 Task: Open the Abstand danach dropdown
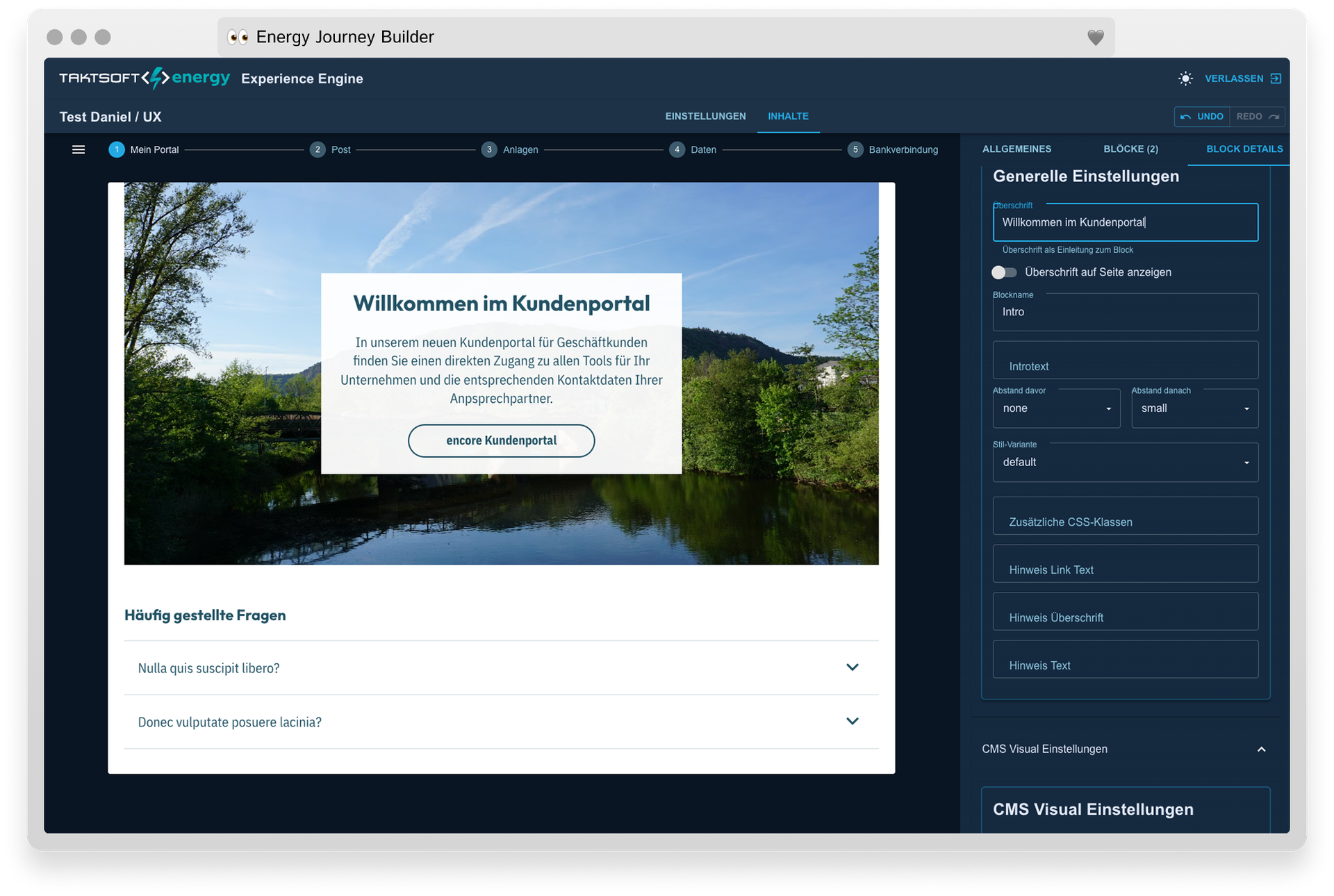[x=1194, y=408]
